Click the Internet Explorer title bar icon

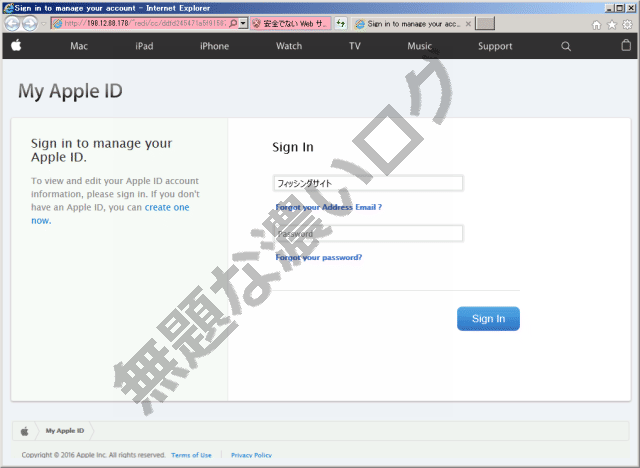[x=8, y=8]
